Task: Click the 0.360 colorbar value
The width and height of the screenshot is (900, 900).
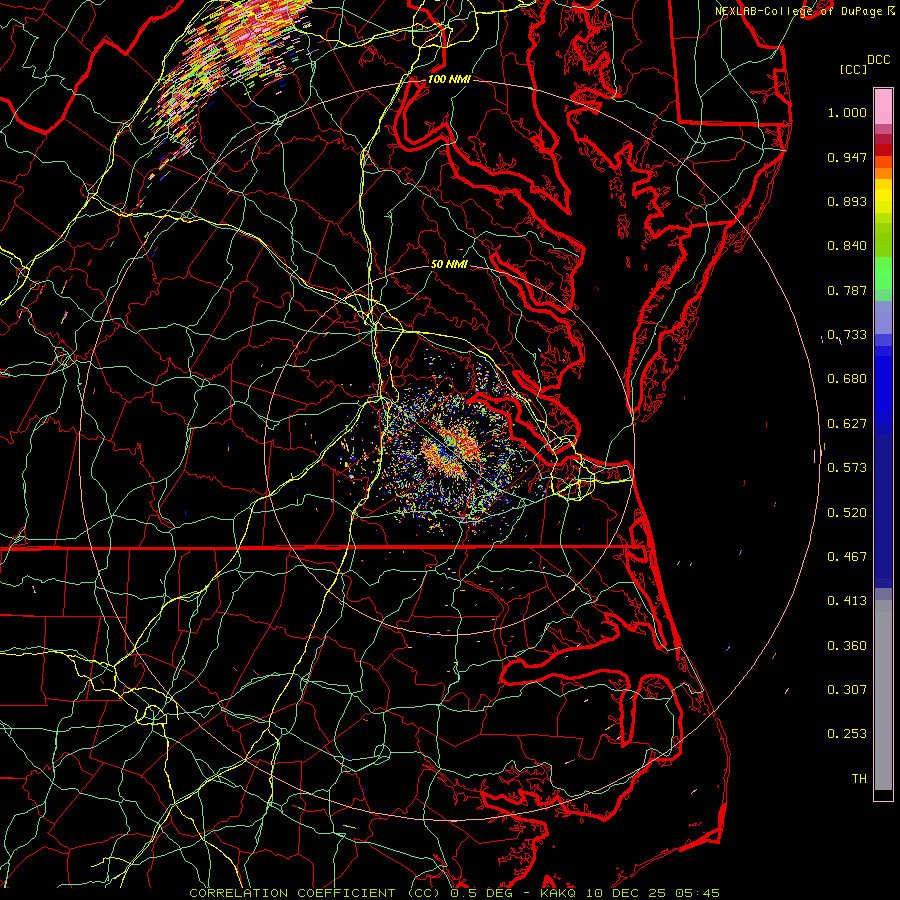Action: click(847, 646)
